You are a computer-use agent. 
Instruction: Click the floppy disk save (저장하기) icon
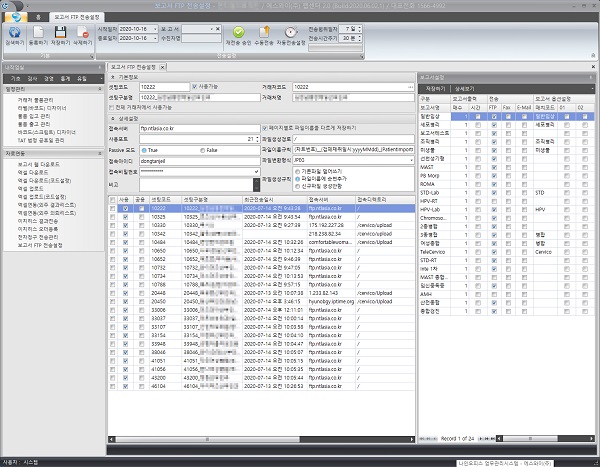pyautogui.click(x=60, y=33)
